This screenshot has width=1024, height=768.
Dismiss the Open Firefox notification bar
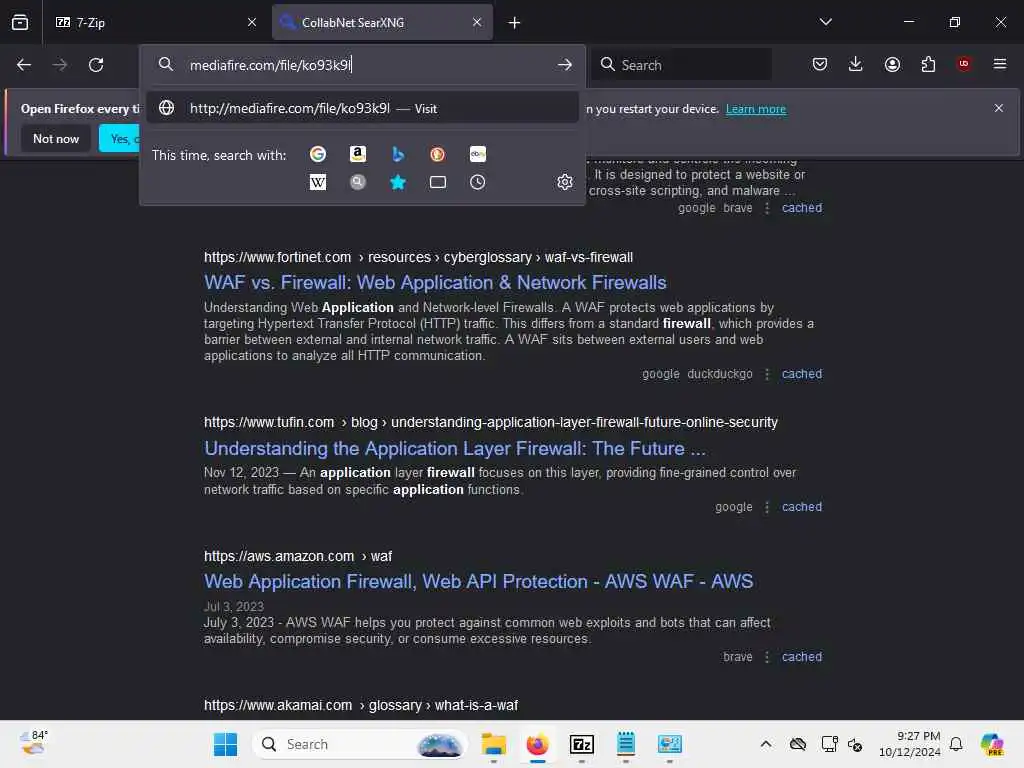click(999, 108)
